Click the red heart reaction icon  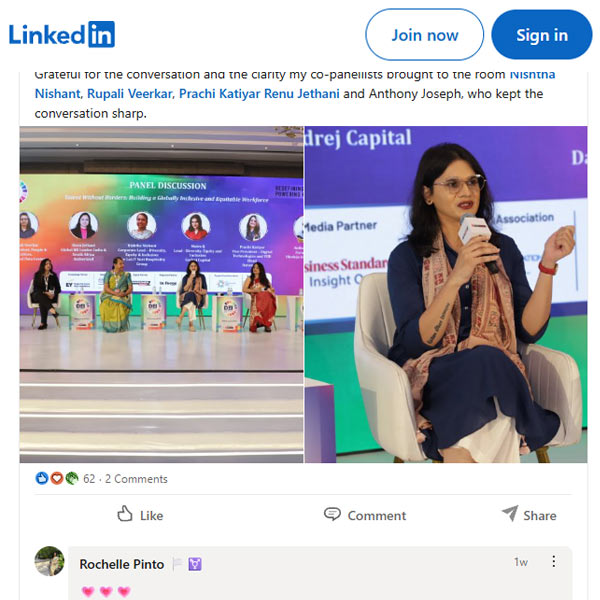[57, 478]
